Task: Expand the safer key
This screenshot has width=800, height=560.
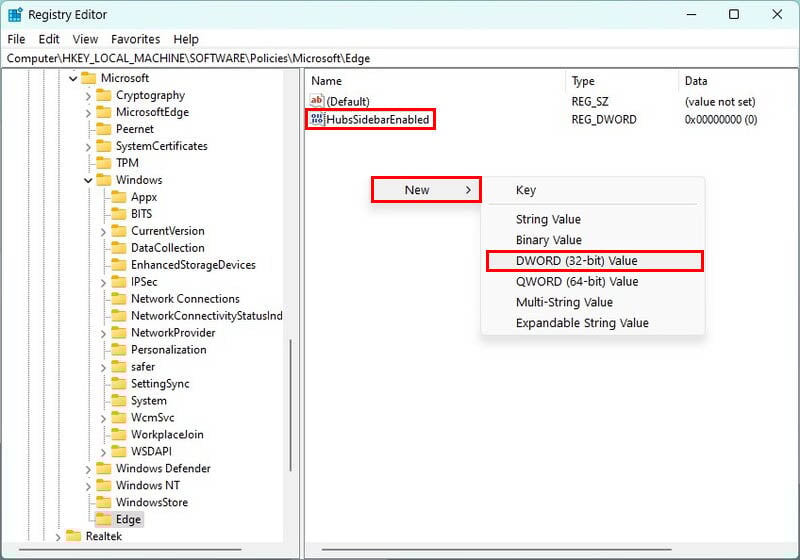Action: point(104,367)
